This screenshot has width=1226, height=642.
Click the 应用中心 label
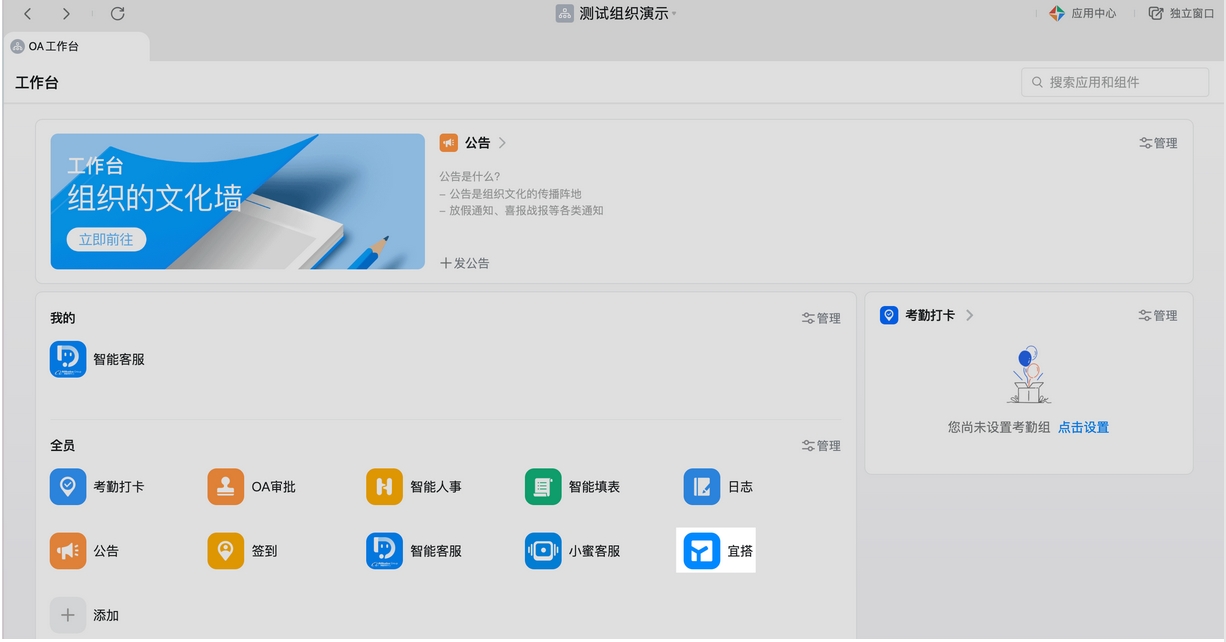click(x=1093, y=14)
